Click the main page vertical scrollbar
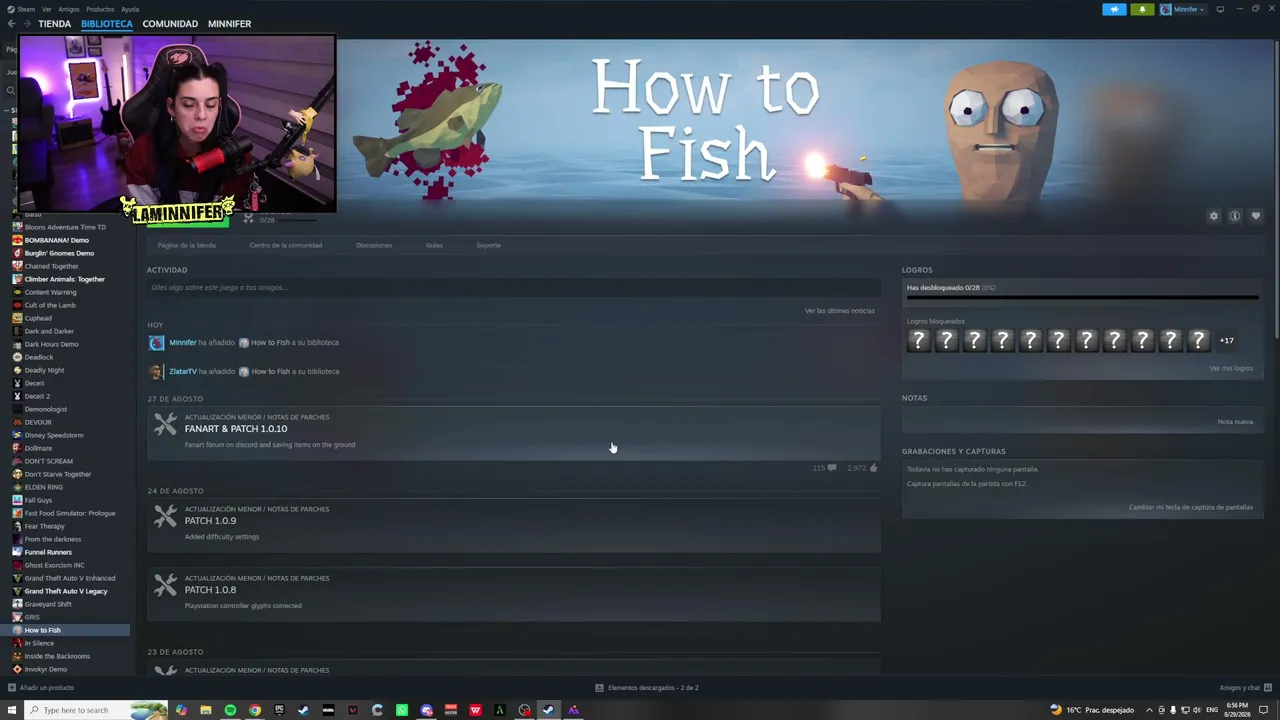Image resolution: width=1280 pixels, height=720 pixels. click(x=1275, y=190)
